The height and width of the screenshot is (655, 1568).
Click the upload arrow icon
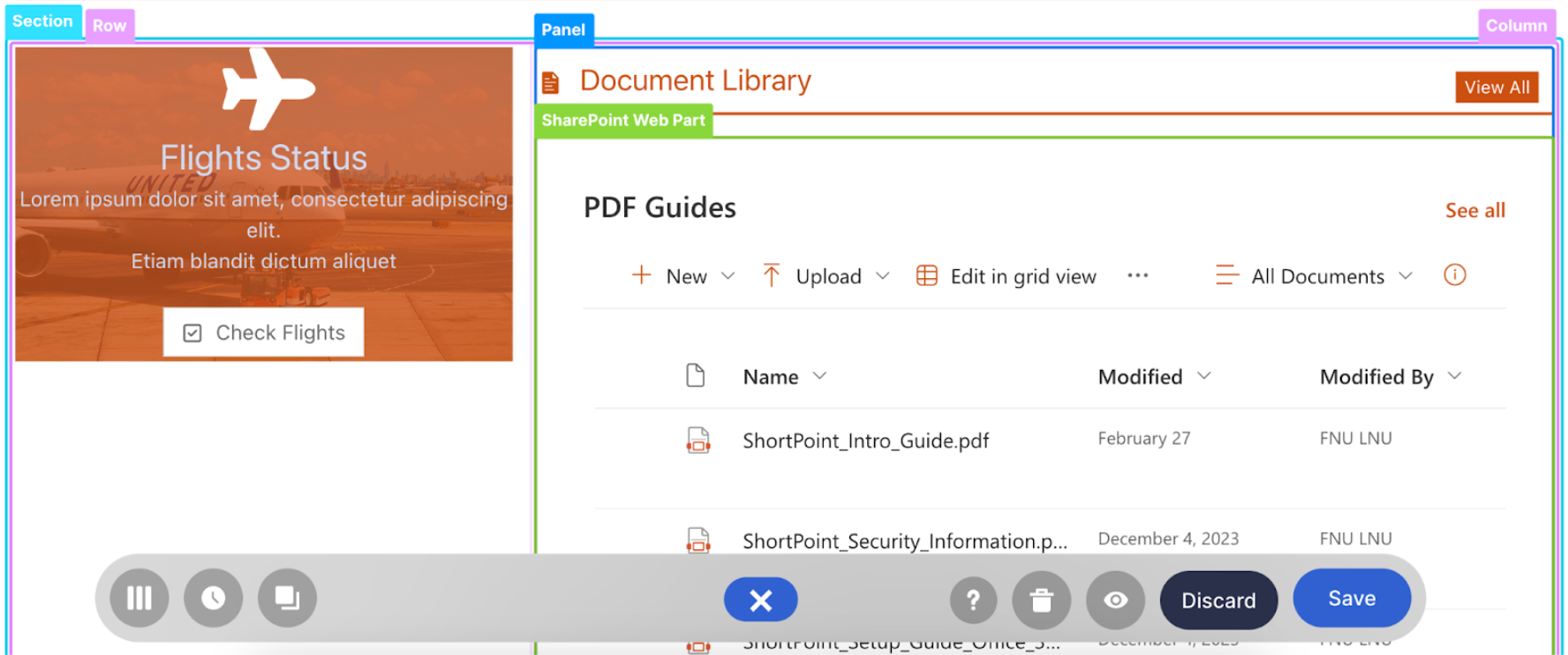771,275
